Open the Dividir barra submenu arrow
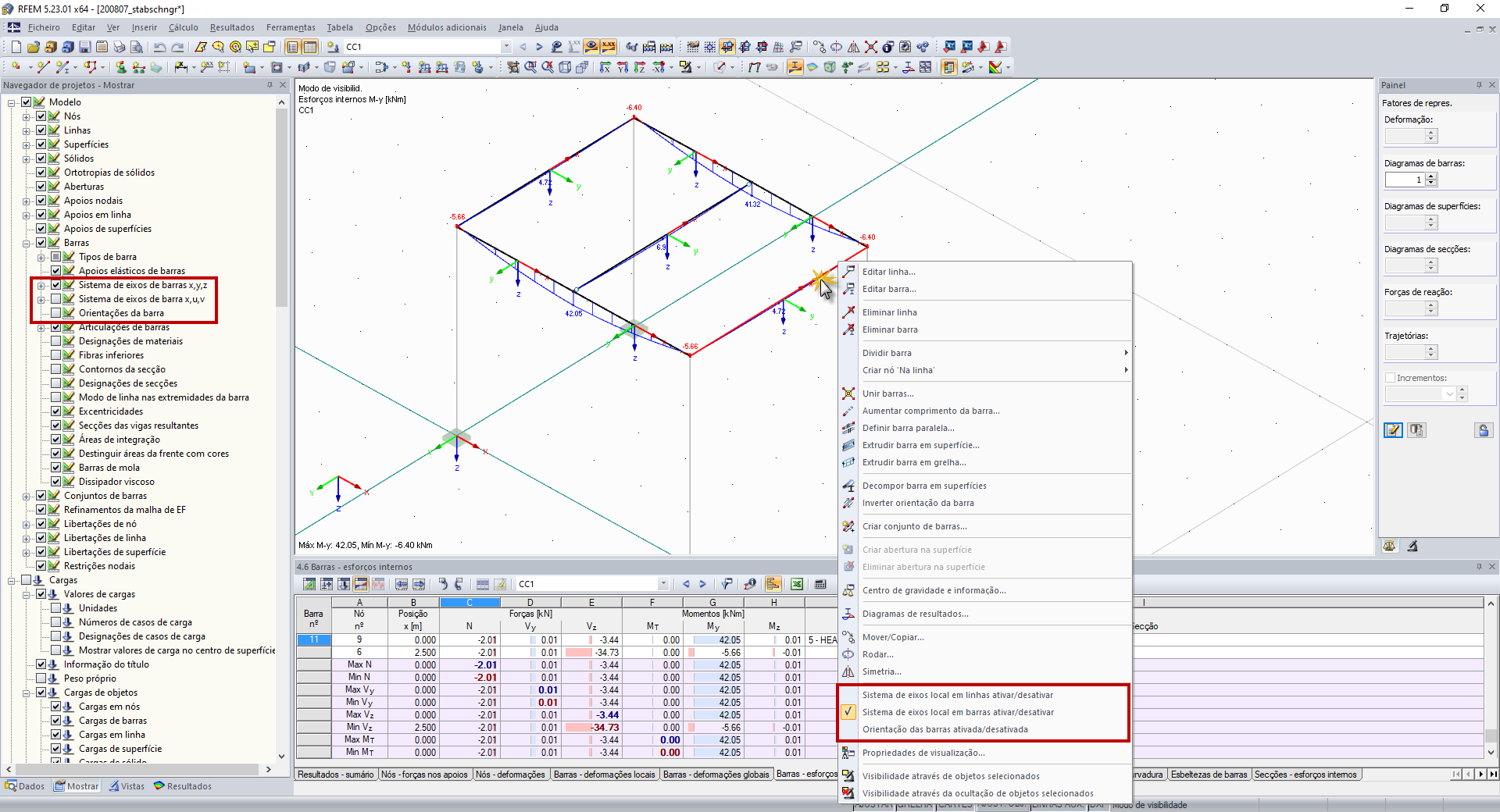 tap(1126, 353)
